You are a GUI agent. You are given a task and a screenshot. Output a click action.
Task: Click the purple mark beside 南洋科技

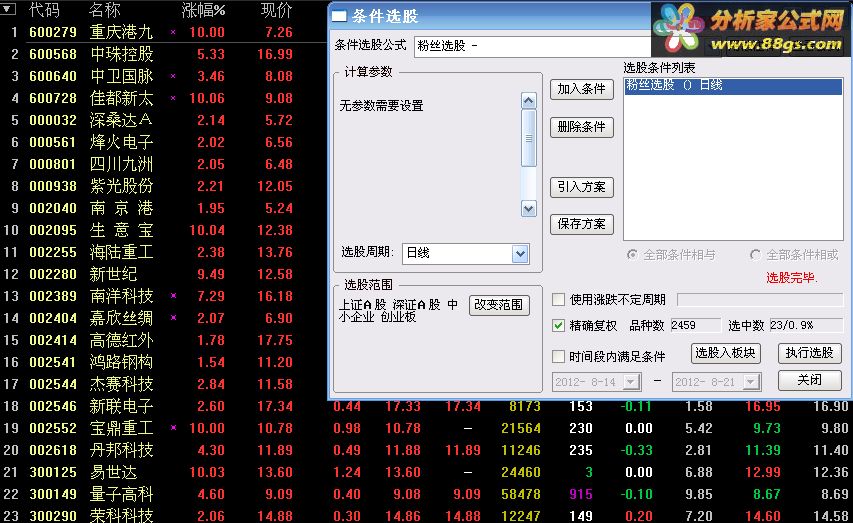tap(173, 296)
